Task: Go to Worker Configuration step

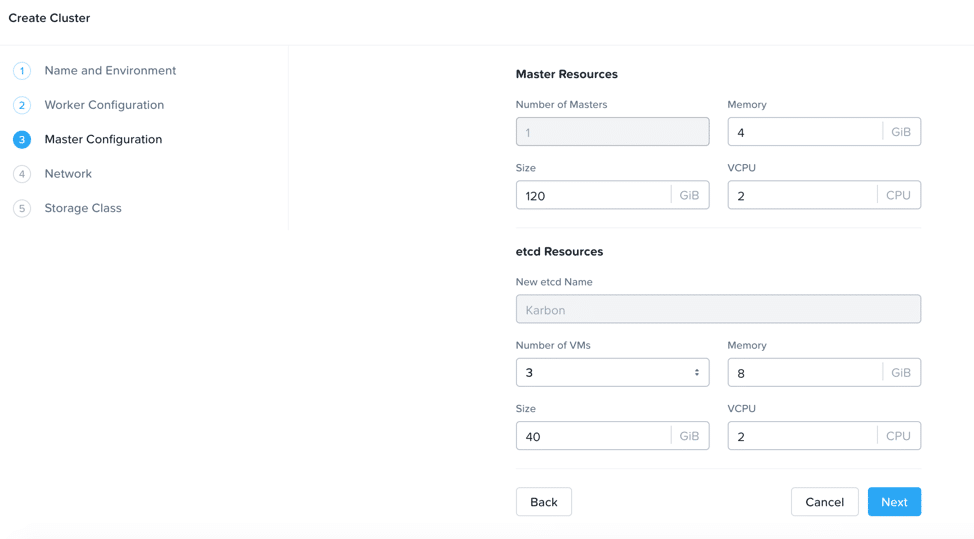Action: click(x=104, y=105)
